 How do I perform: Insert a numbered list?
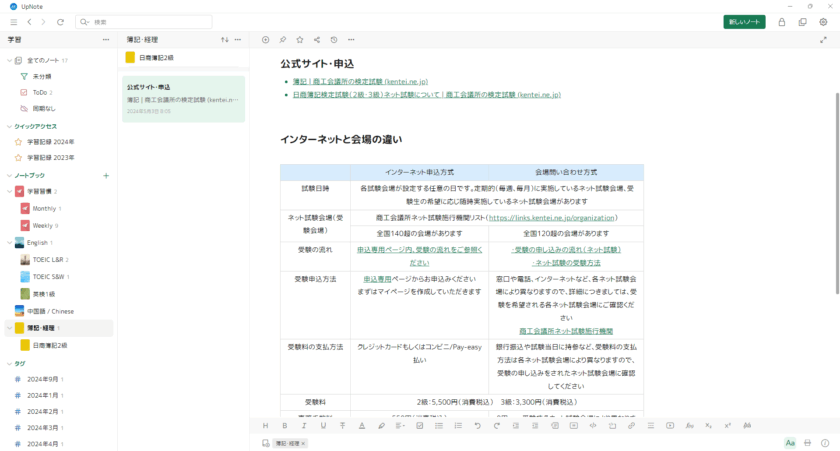pyautogui.click(x=458, y=426)
